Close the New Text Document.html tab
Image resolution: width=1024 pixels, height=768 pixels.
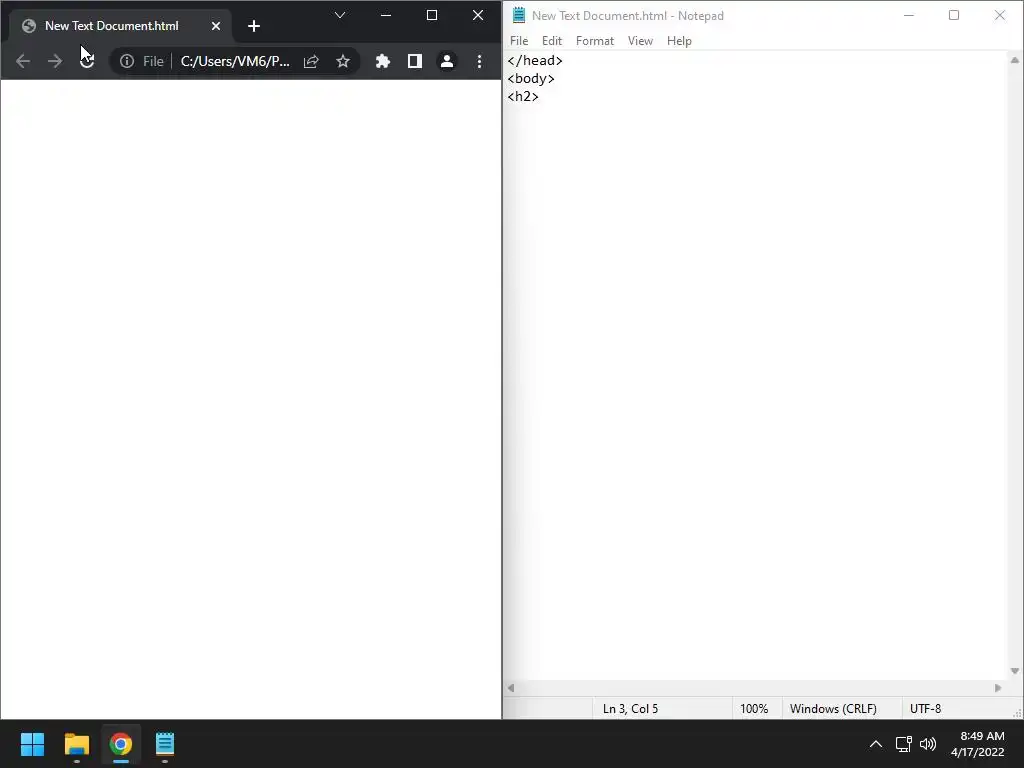[x=216, y=26]
